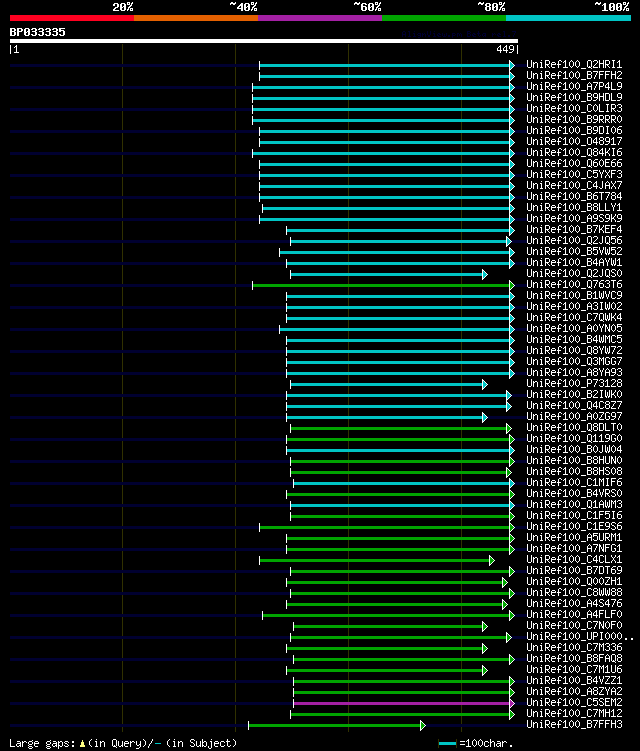This screenshot has height=751, width=640.
Task: Open the UniRef100_A4FLF0 entry
Action: pyautogui.click(x=574, y=615)
